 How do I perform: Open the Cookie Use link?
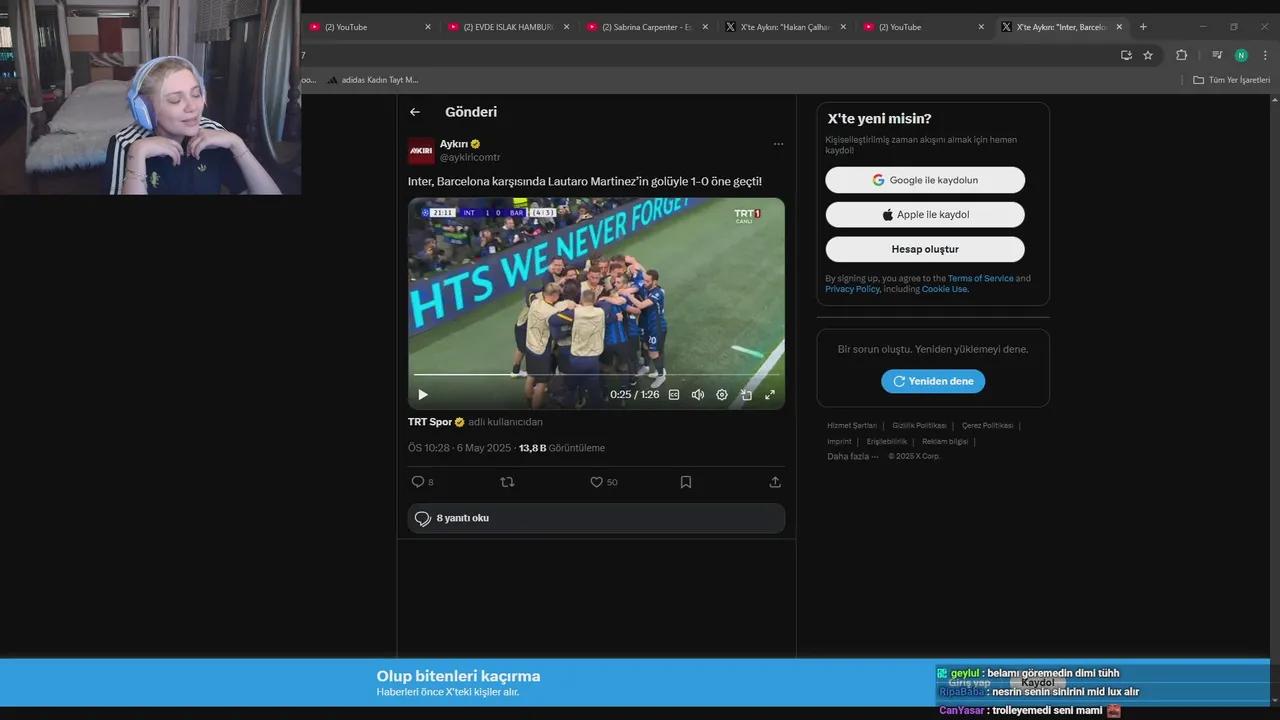[944, 289]
